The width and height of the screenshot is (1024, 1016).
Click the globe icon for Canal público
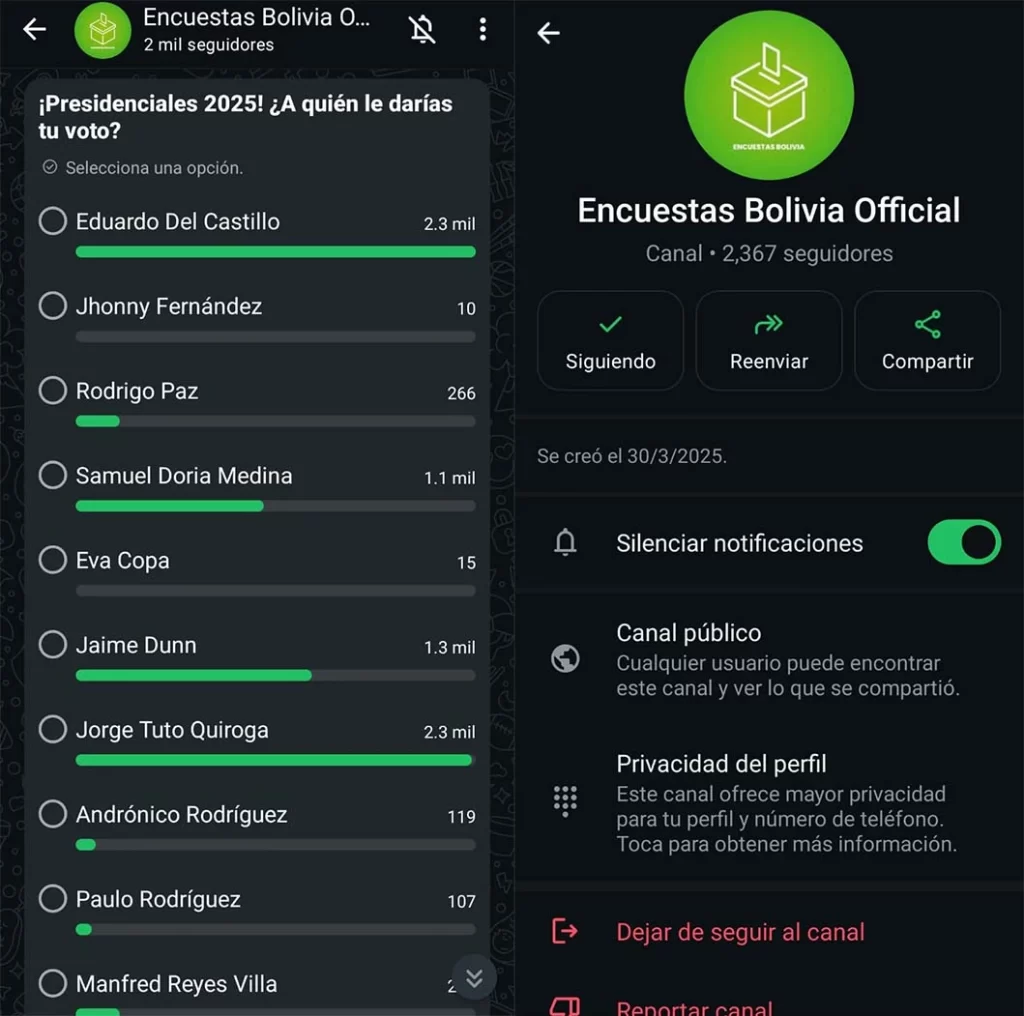click(x=566, y=659)
